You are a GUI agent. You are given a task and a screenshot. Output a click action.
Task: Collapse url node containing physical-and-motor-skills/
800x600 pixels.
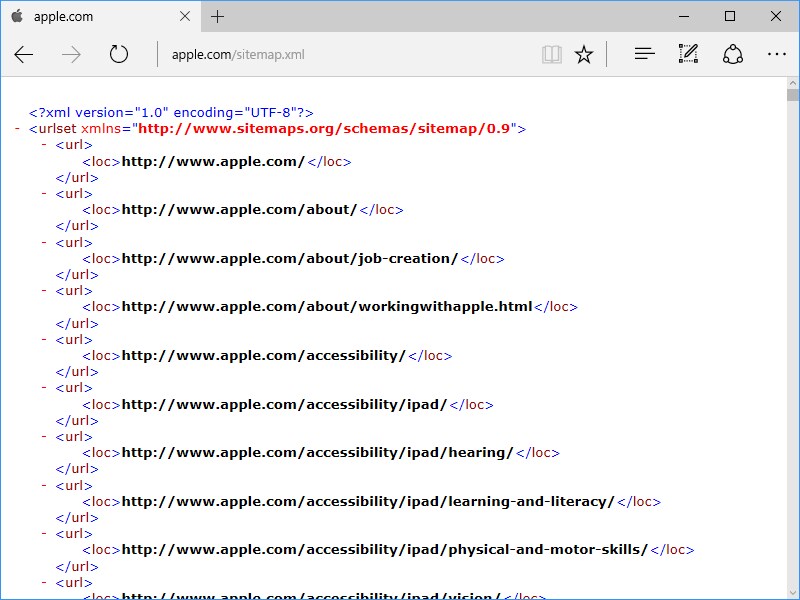click(x=44, y=534)
